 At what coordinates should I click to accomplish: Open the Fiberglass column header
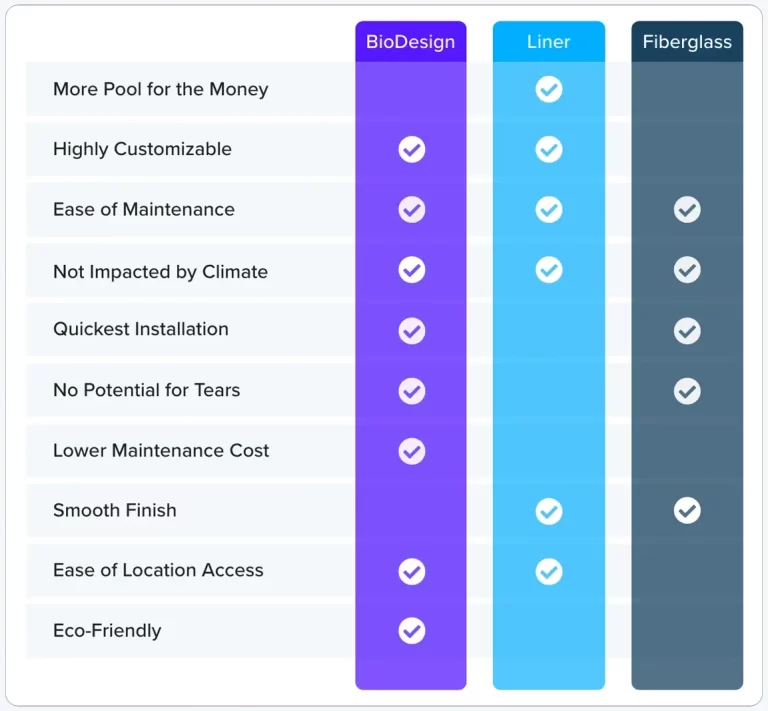[687, 42]
